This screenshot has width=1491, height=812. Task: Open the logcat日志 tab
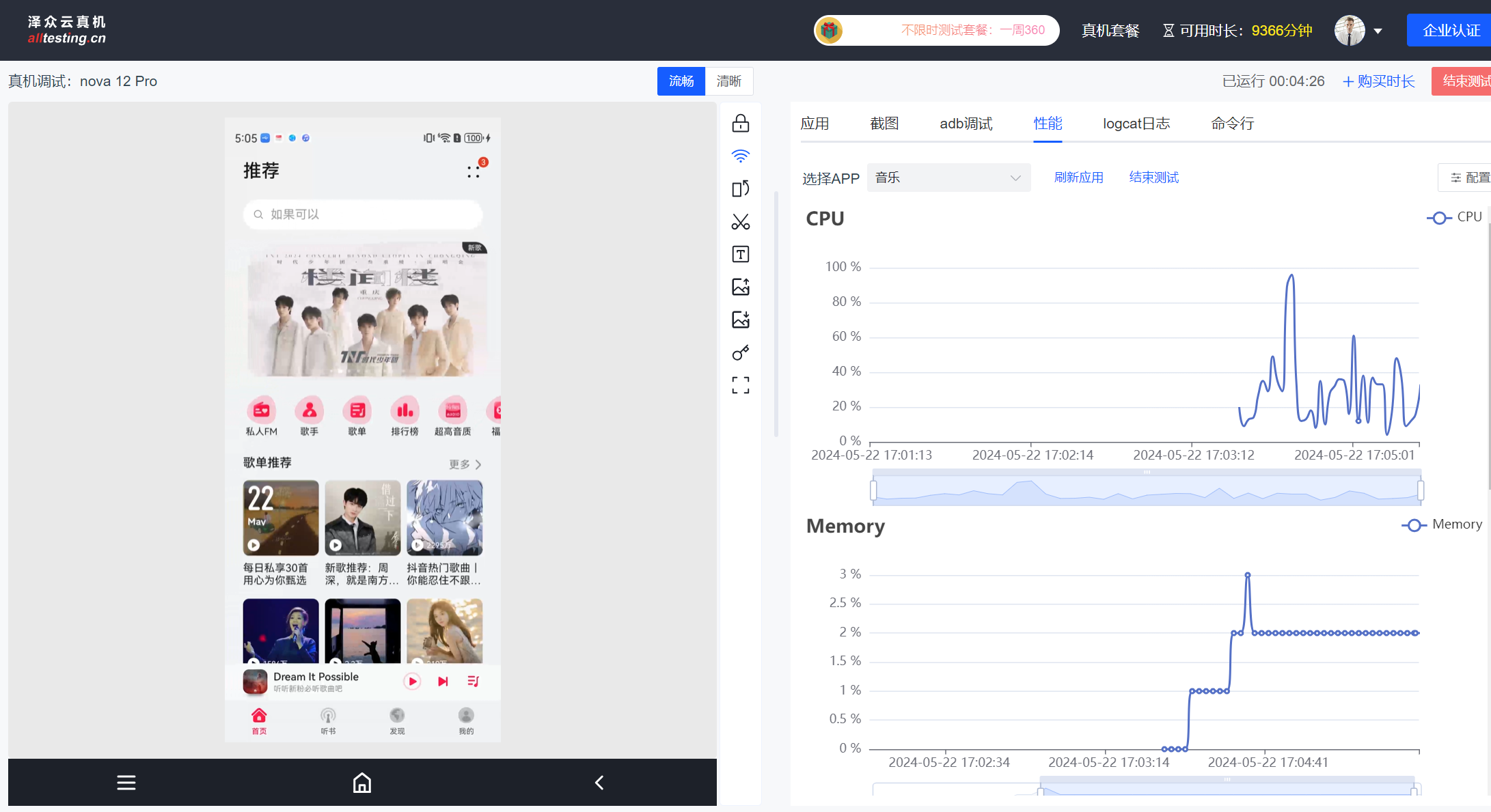tap(1136, 124)
